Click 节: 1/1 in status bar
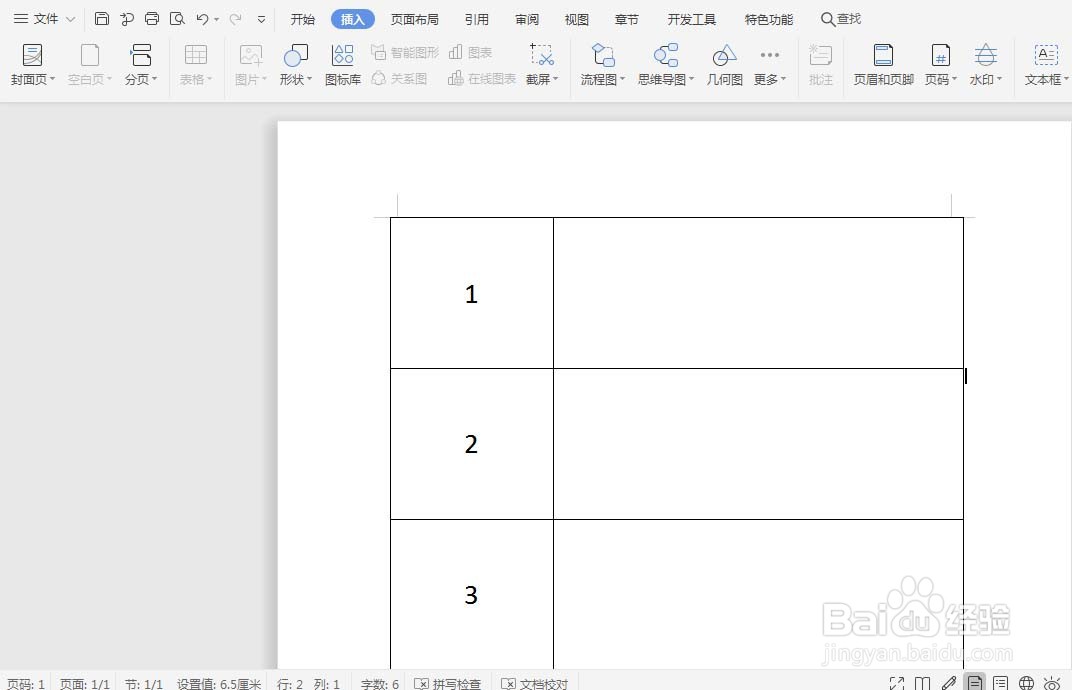This screenshot has width=1072, height=690. (144, 683)
